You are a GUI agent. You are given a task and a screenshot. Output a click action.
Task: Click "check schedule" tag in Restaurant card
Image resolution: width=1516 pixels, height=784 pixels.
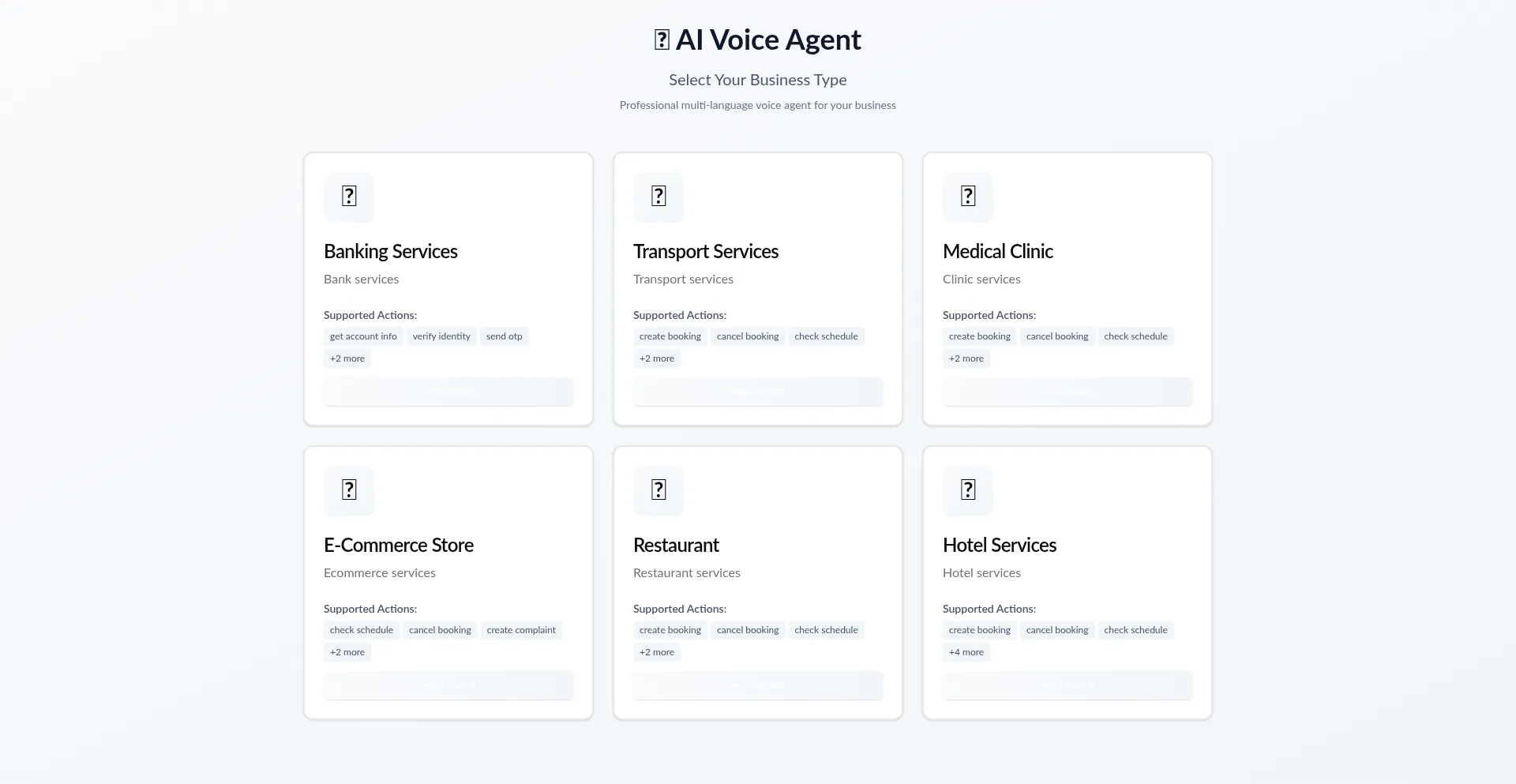pyautogui.click(x=826, y=630)
